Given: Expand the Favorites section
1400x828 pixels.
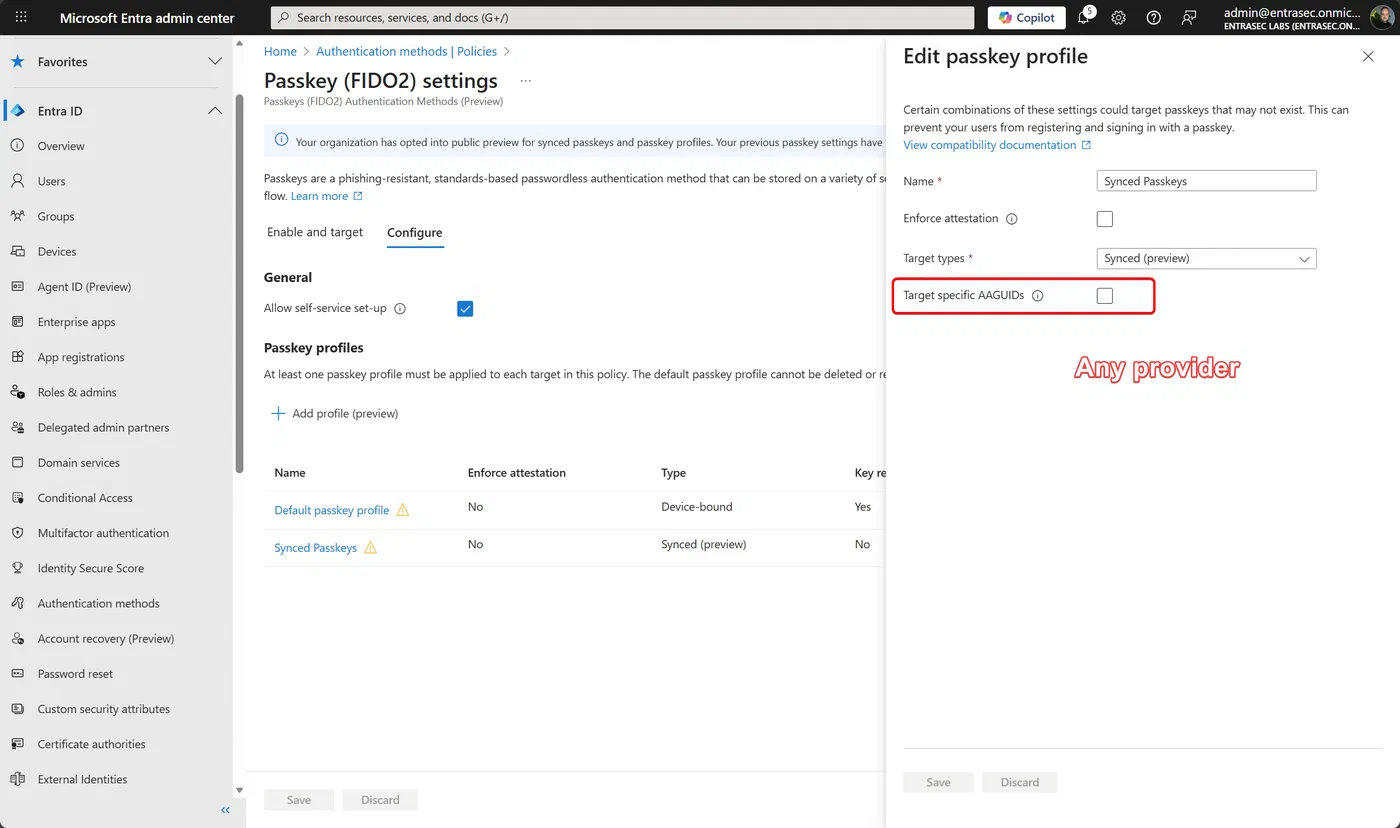Looking at the screenshot, I should (215, 62).
